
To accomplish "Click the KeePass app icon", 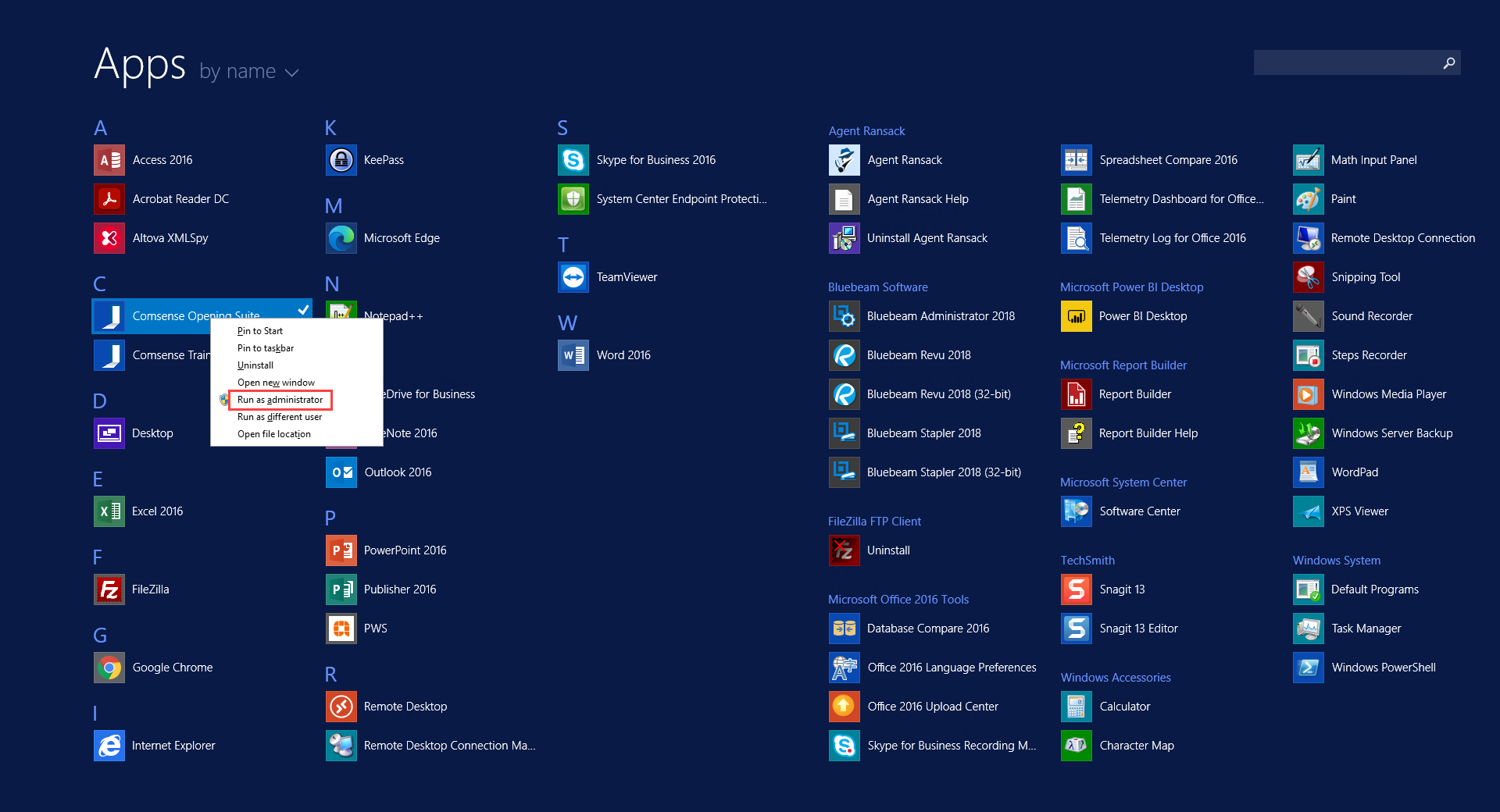I will pyautogui.click(x=341, y=160).
